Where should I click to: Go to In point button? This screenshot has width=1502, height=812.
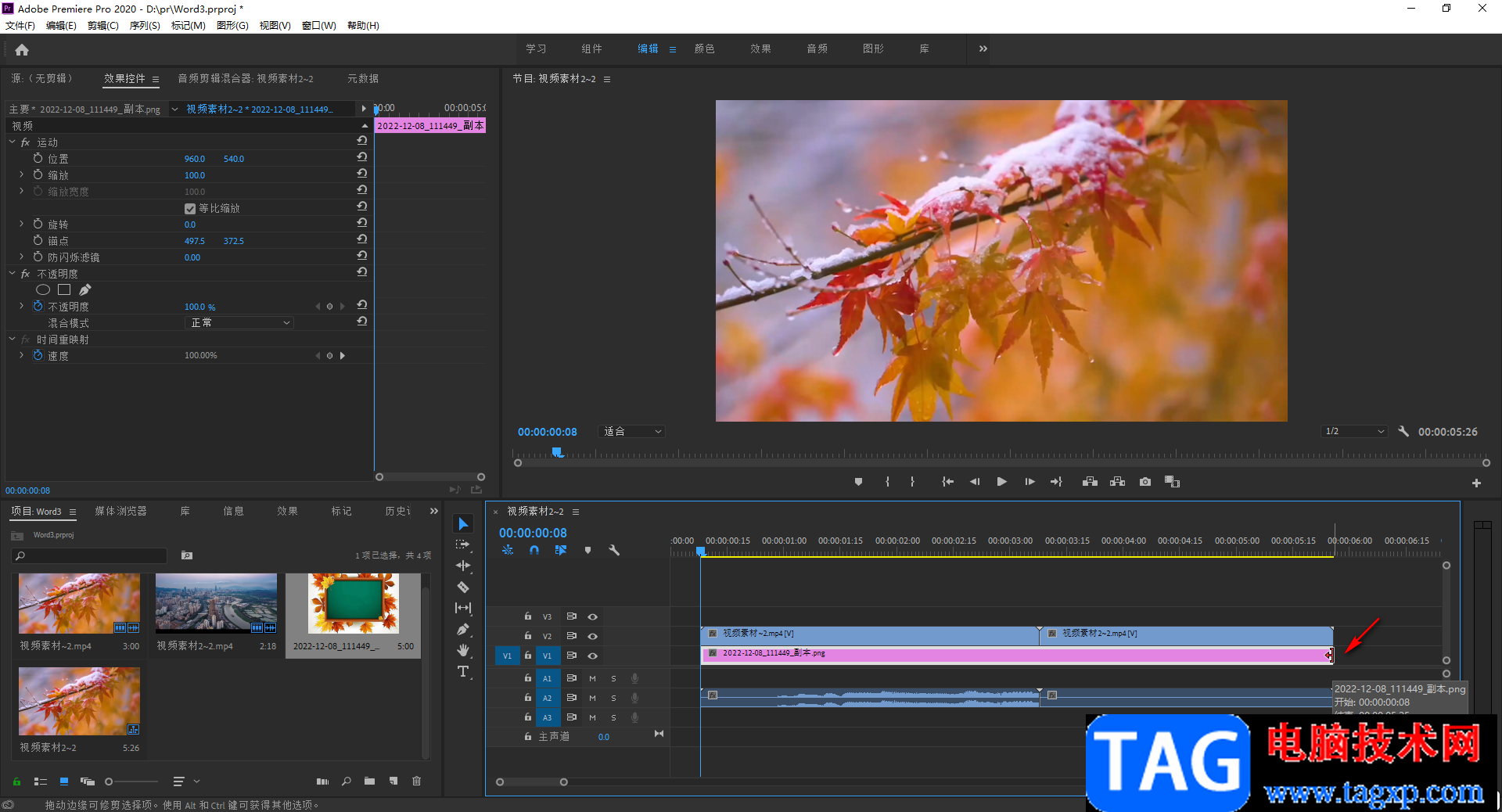(x=947, y=482)
